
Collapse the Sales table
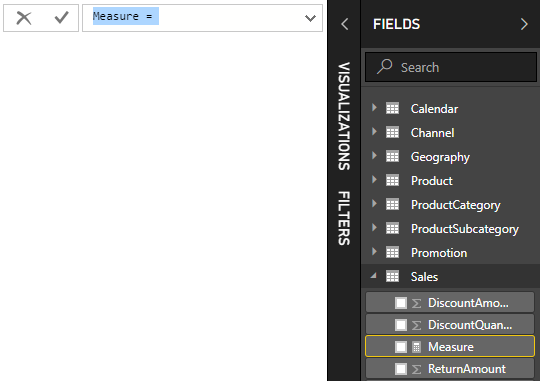coord(374,275)
